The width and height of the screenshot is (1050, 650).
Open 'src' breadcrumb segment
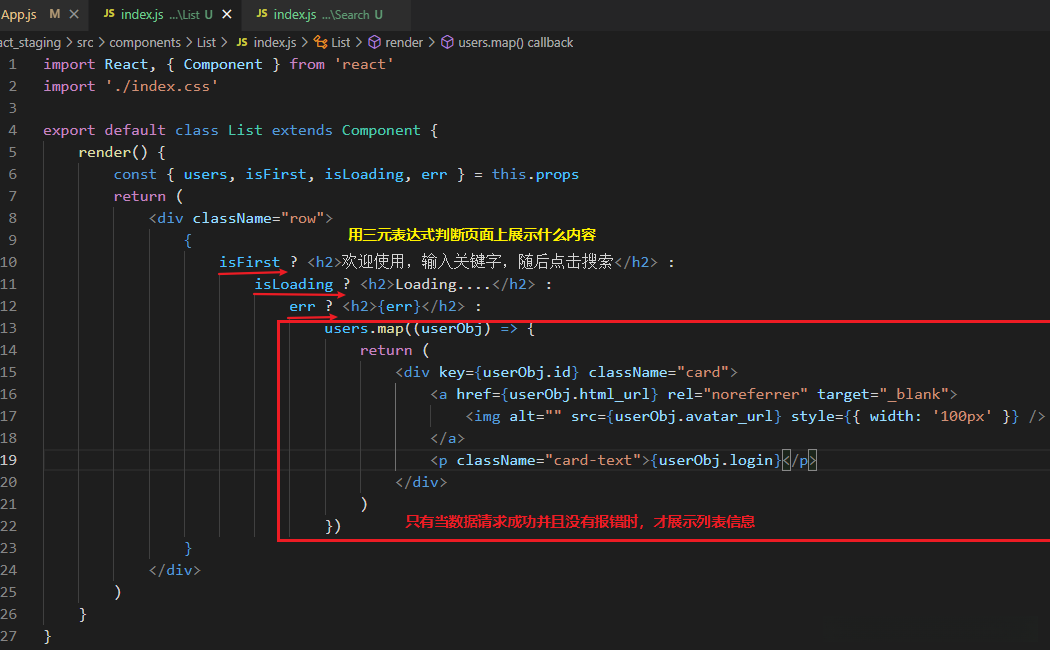[85, 42]
